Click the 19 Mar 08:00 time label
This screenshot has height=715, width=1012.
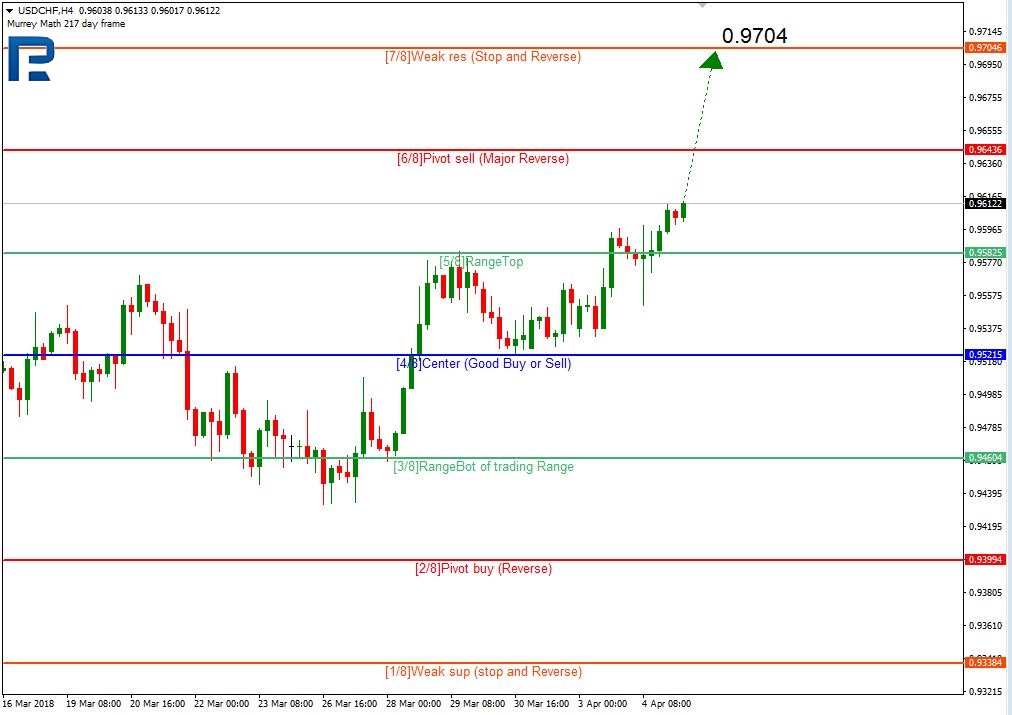pyautogui.click(x=94, y=703)
